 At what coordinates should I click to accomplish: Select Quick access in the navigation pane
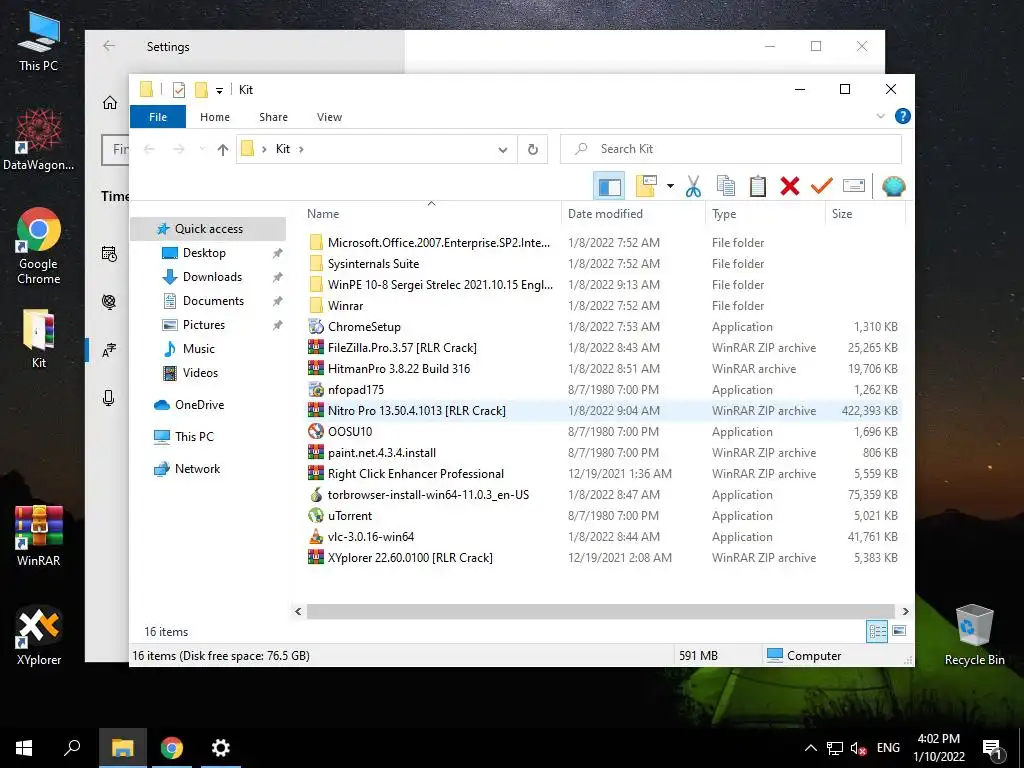tap(208, 229)
